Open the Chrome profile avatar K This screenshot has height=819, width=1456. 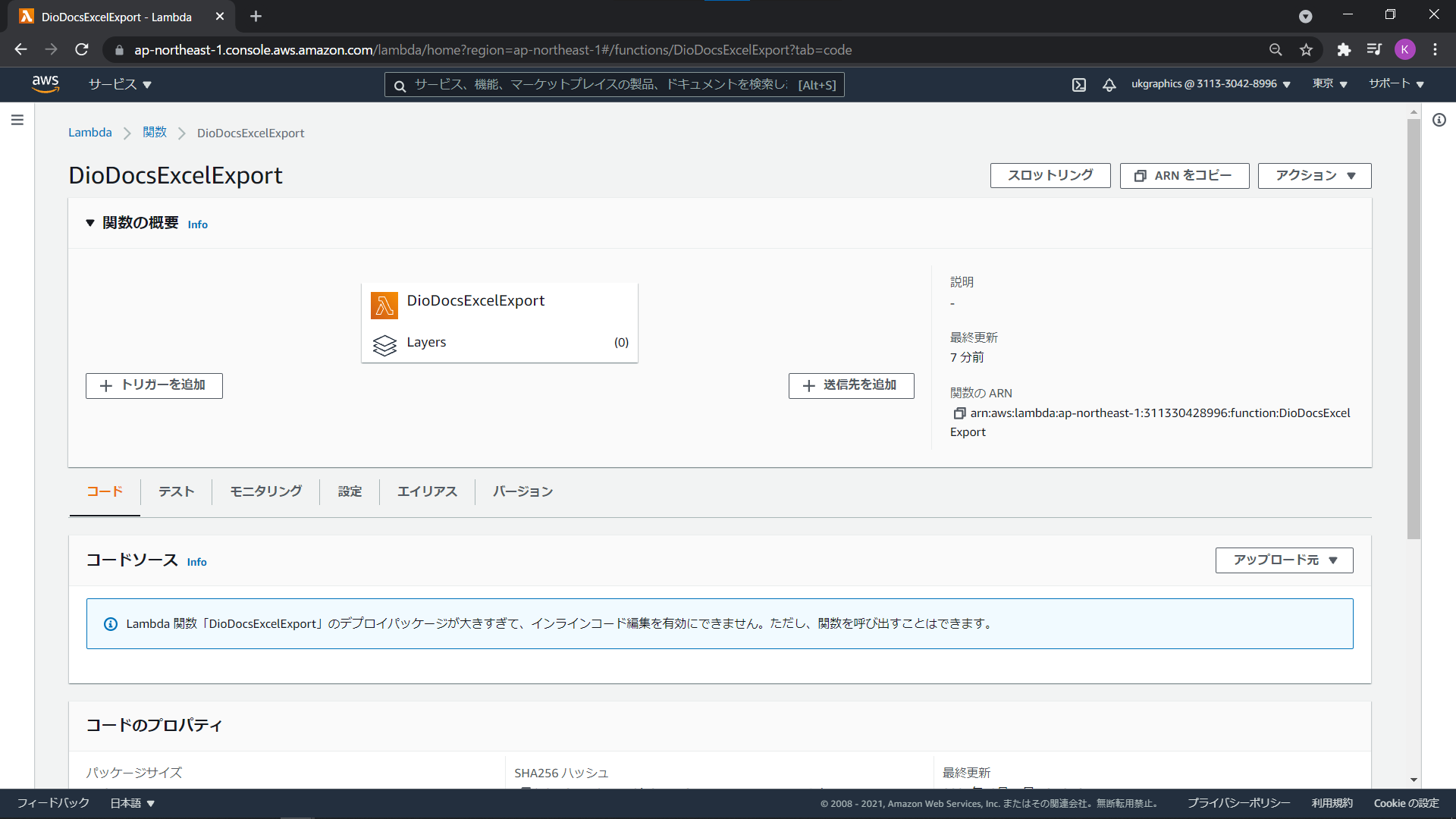click(1404, 50)
